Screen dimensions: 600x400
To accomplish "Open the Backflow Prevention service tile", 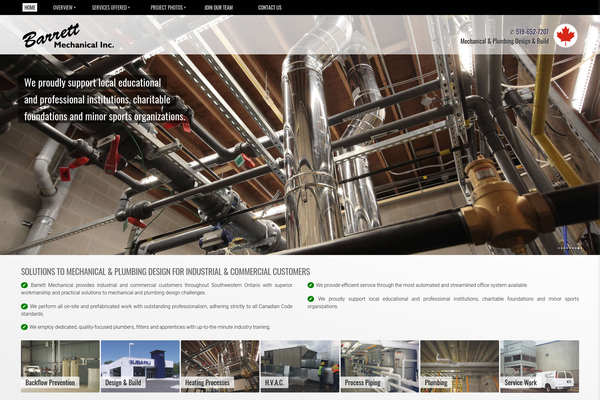I will click(60, 366).
